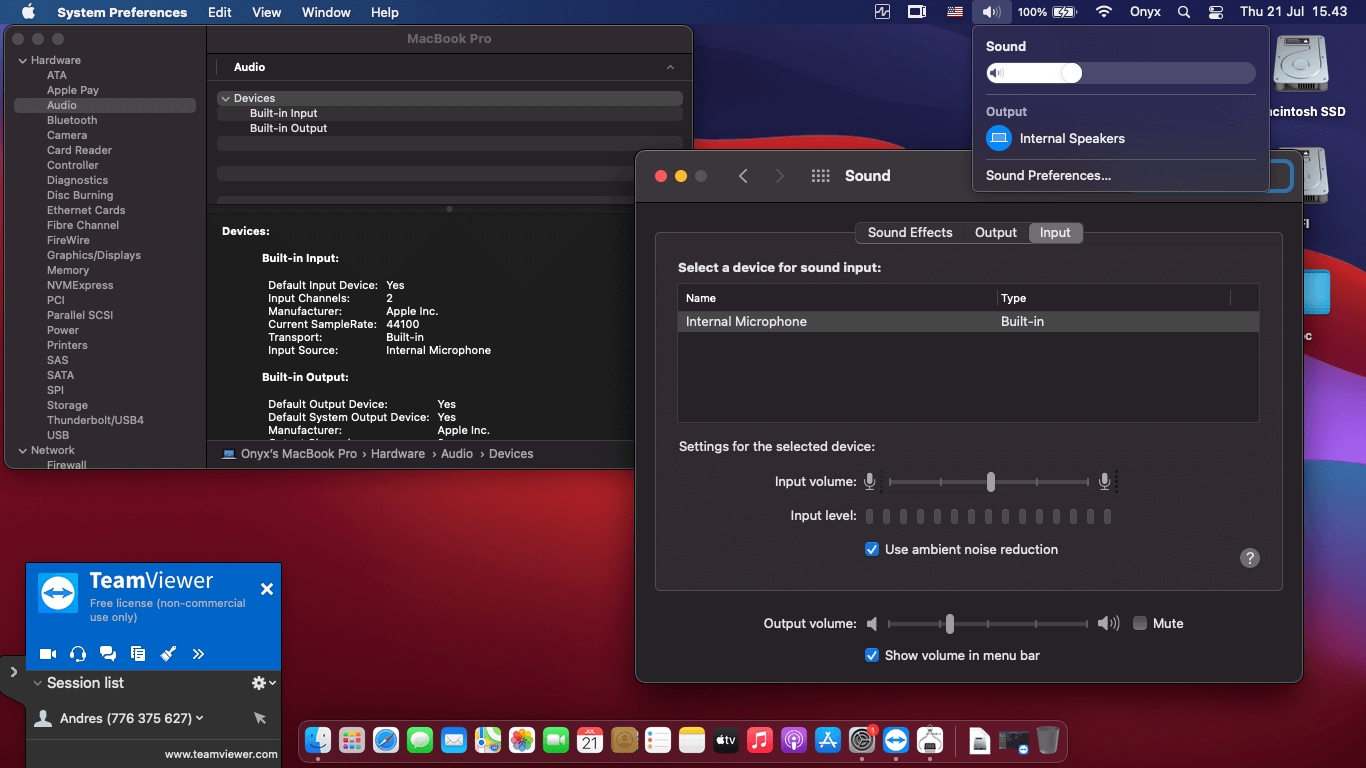Image resolution: width=1366 pixels, height=768 pixels.
Task: Show all preferences grid icon
Action: coord(820,176)
